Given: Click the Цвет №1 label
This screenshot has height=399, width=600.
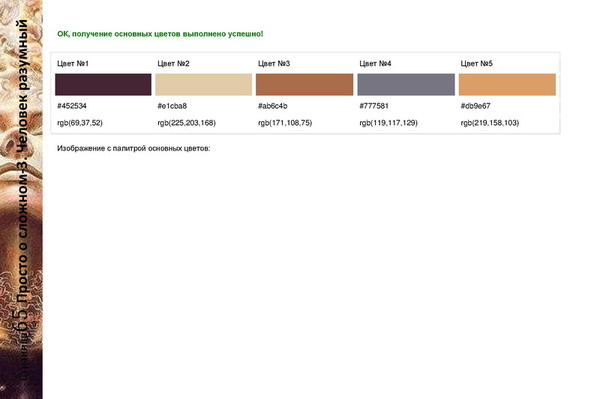Looking at the screenshot, I should coord(73,64).
